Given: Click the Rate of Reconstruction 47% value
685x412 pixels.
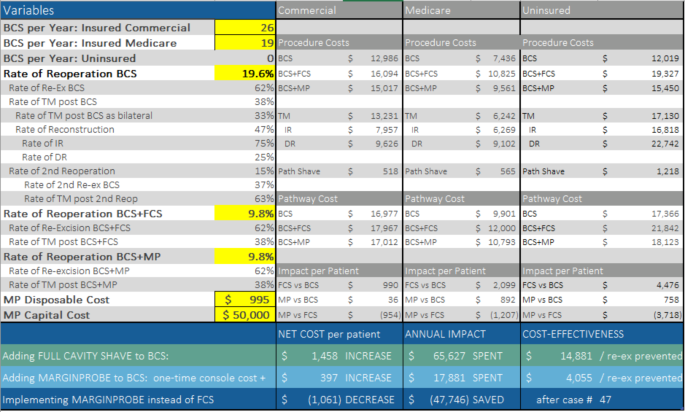Looking at the screenshot, I should (x=264, y=130).
